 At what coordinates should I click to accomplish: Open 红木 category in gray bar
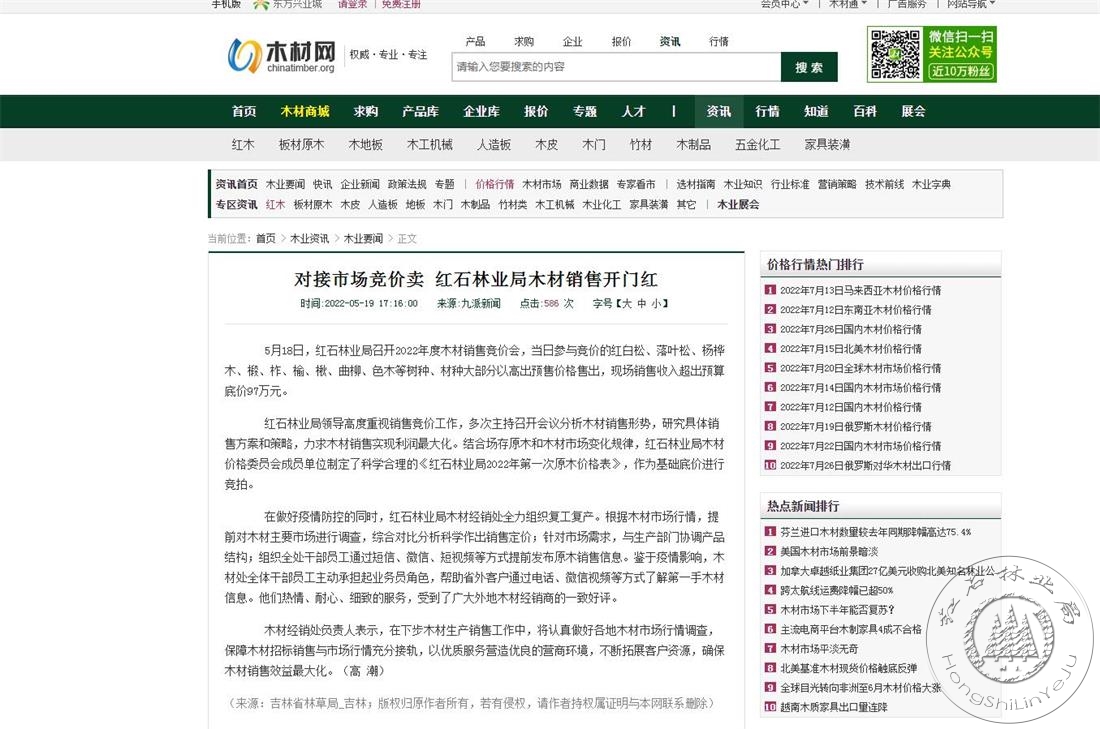(243, 145)
